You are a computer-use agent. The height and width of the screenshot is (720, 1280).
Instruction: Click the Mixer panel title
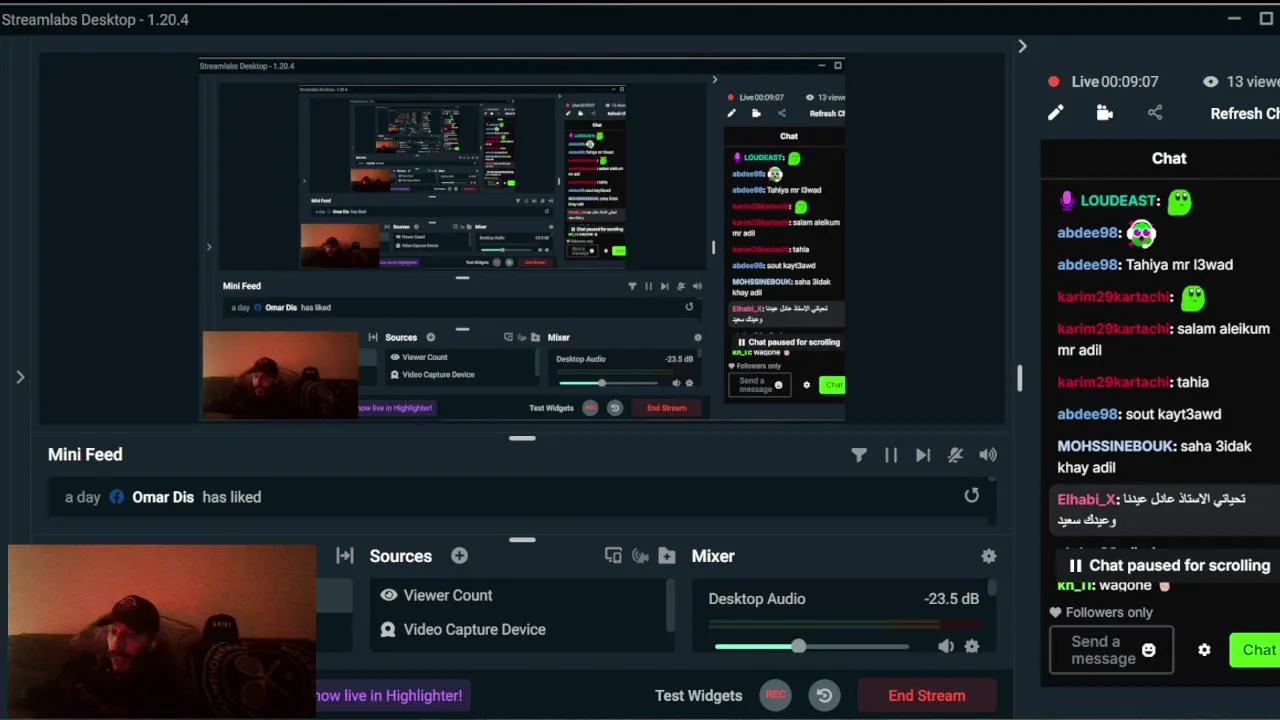click(713, 556)
